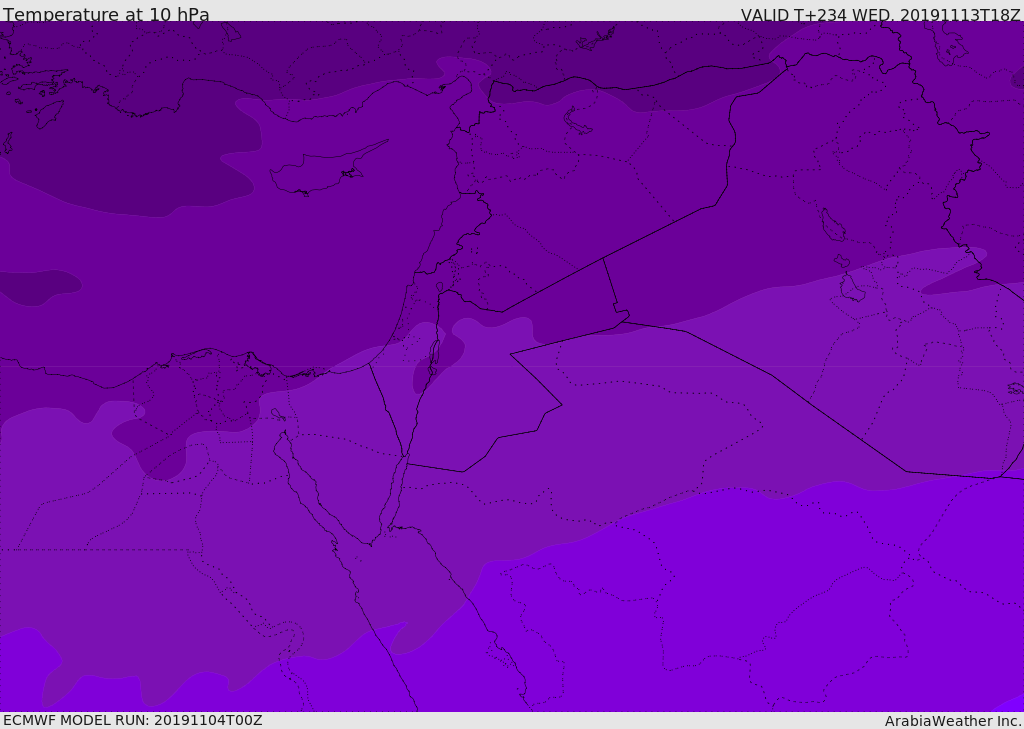Click the 'ECMWF MODEL RUN: 20191104T00Z' text
Screen dimensions: 1024x729
coord(133,720)
